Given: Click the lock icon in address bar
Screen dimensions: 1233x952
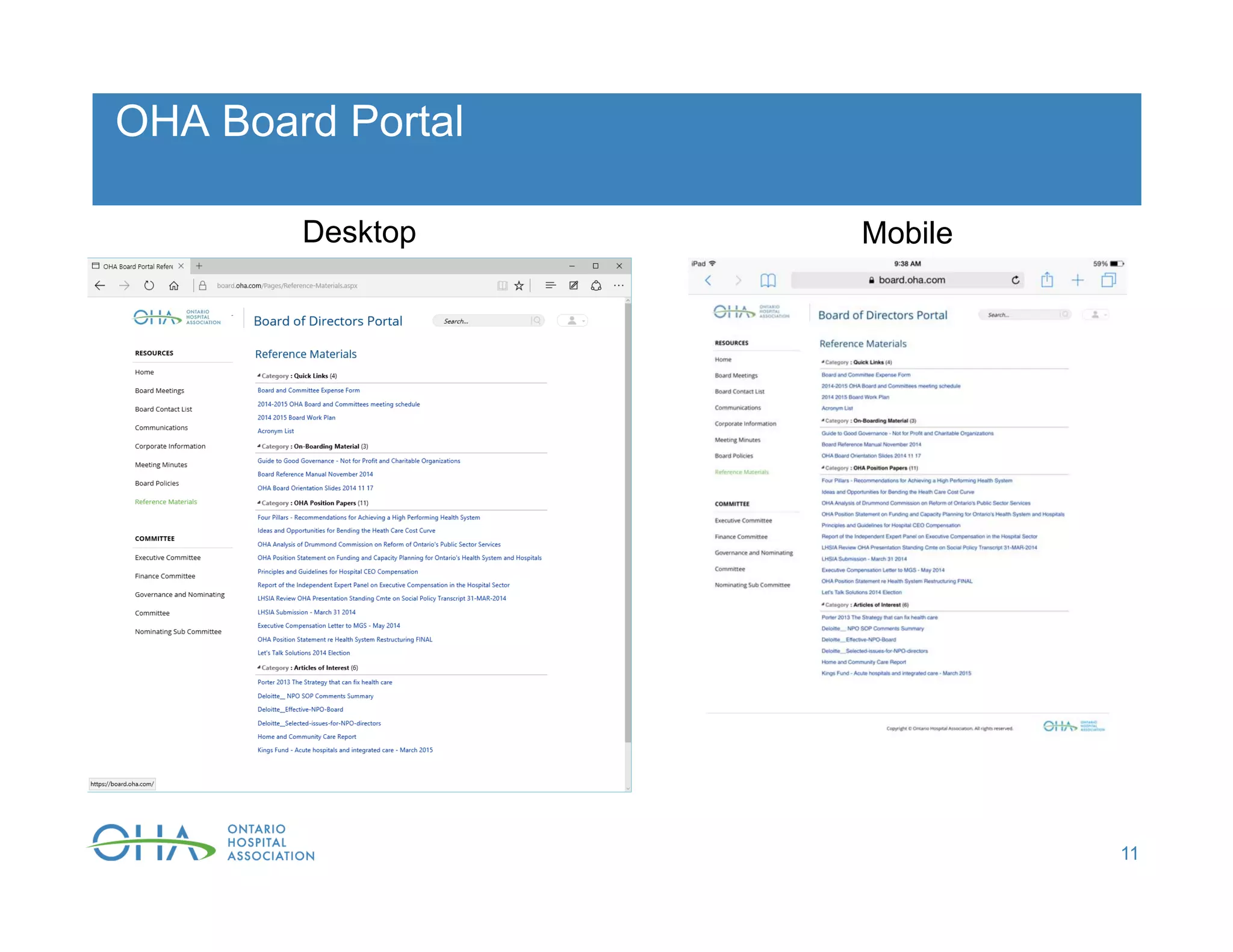Looking at the screenshot, I should pyautogui.click(x=203, y=285).
